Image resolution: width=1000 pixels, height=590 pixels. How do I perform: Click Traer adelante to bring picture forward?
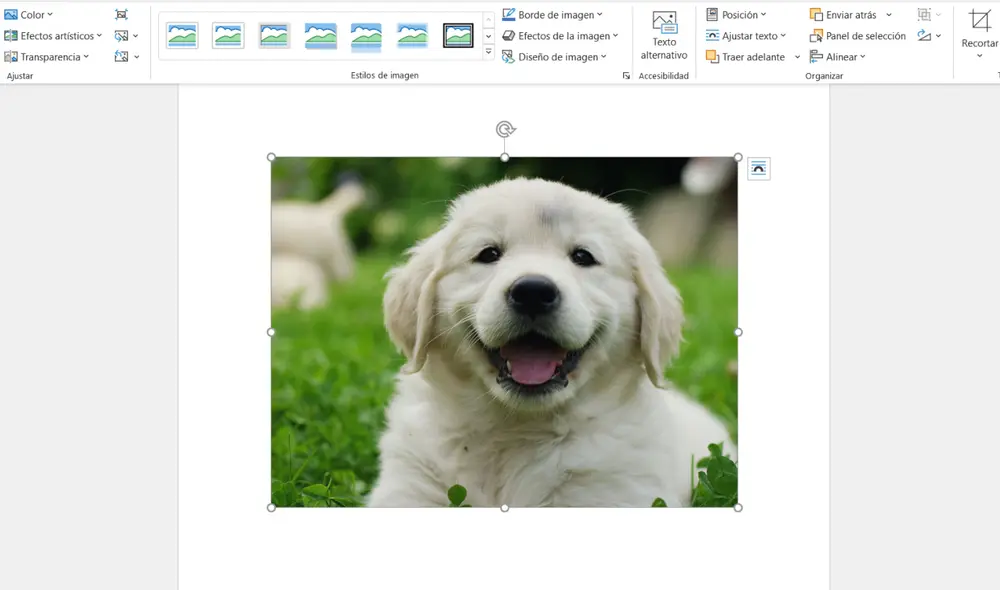pyautogui.click(x=746, y=56)
